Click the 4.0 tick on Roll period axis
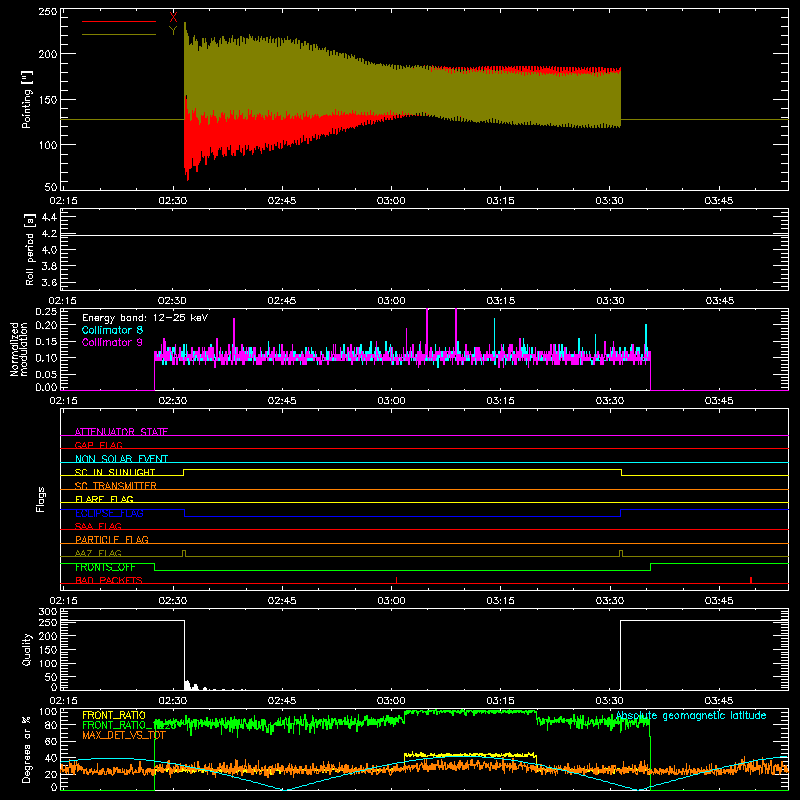The image size is (800, 800). (49, 250)
